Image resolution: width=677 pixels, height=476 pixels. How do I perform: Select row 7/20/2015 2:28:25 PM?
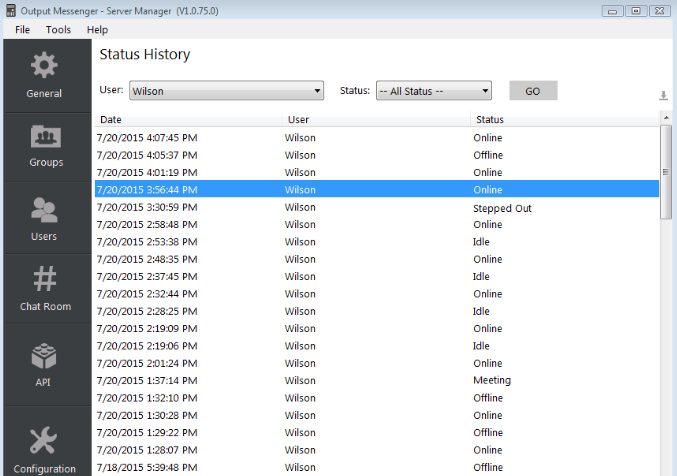pyautogui.click(x=377, y=311)
